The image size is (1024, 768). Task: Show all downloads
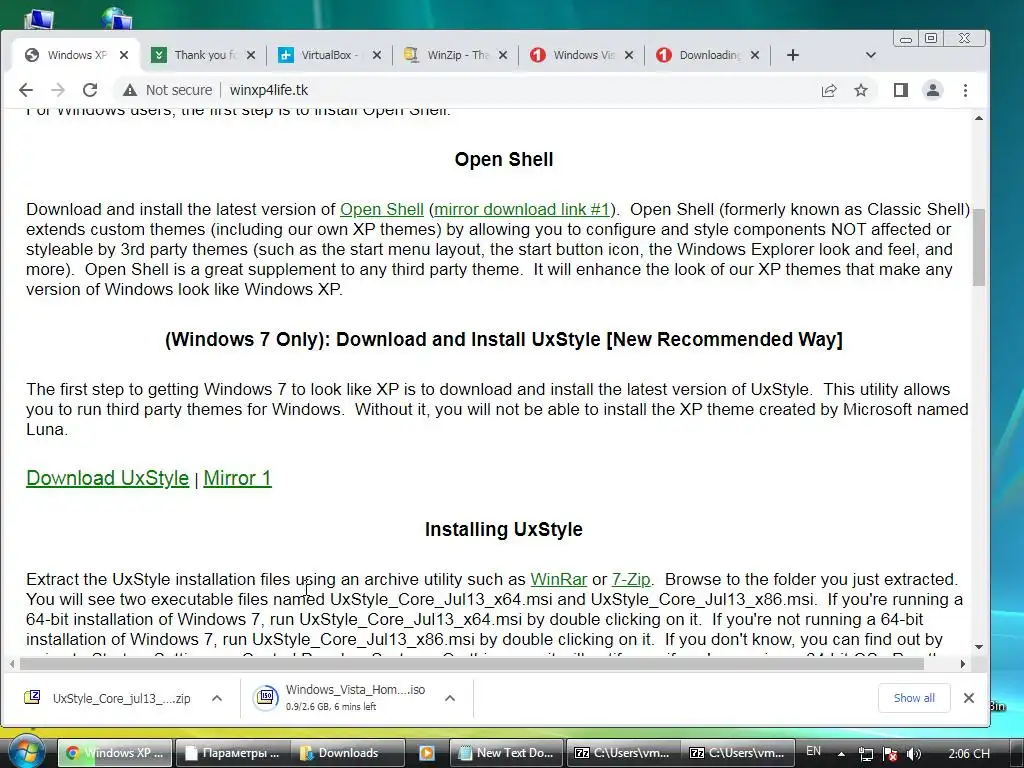point(914,698)
